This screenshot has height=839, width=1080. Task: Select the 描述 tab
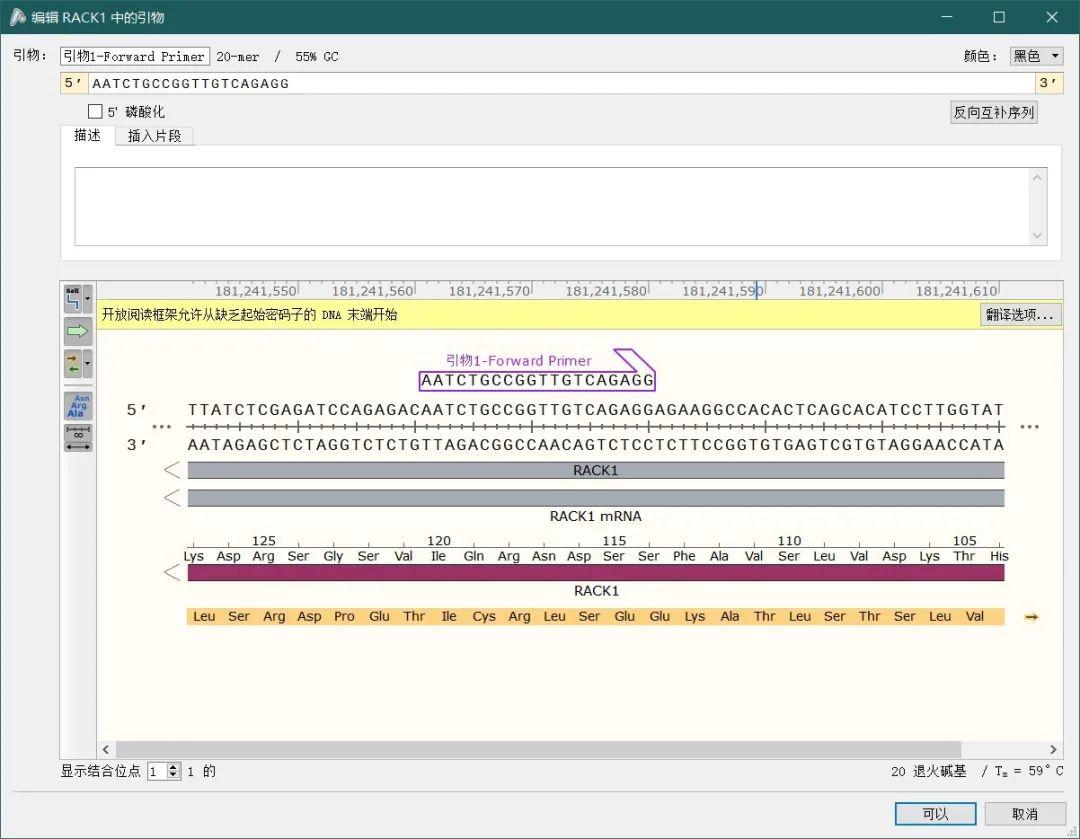tap(87, 135)
